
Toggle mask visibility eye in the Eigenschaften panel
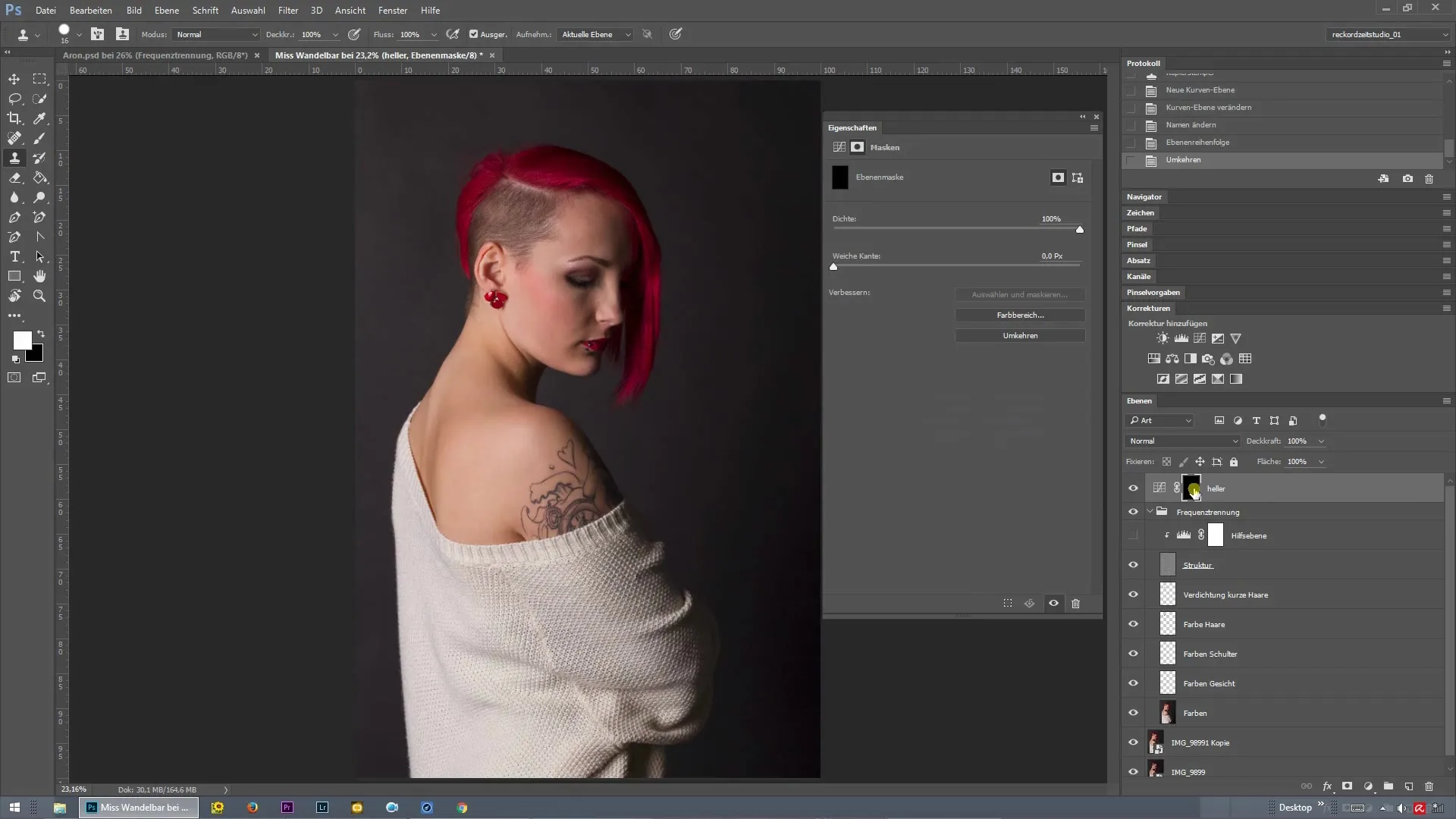click(x=1053, y=604)
